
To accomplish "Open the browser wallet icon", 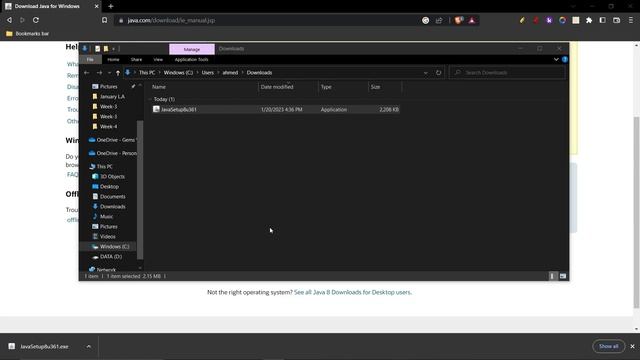I will [x=616, y=20].
